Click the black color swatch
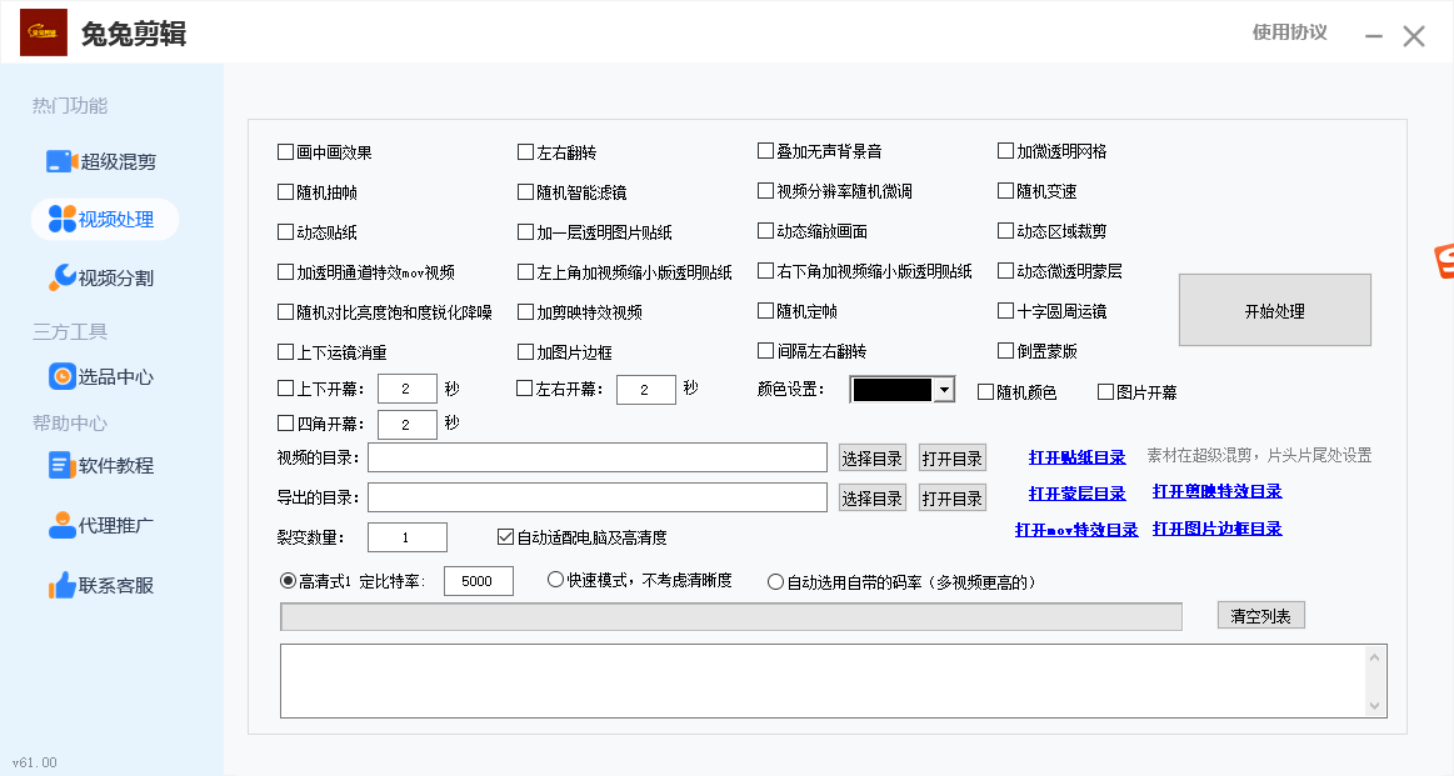Viewport: 1454px width, 776px height. coord(891,390)
